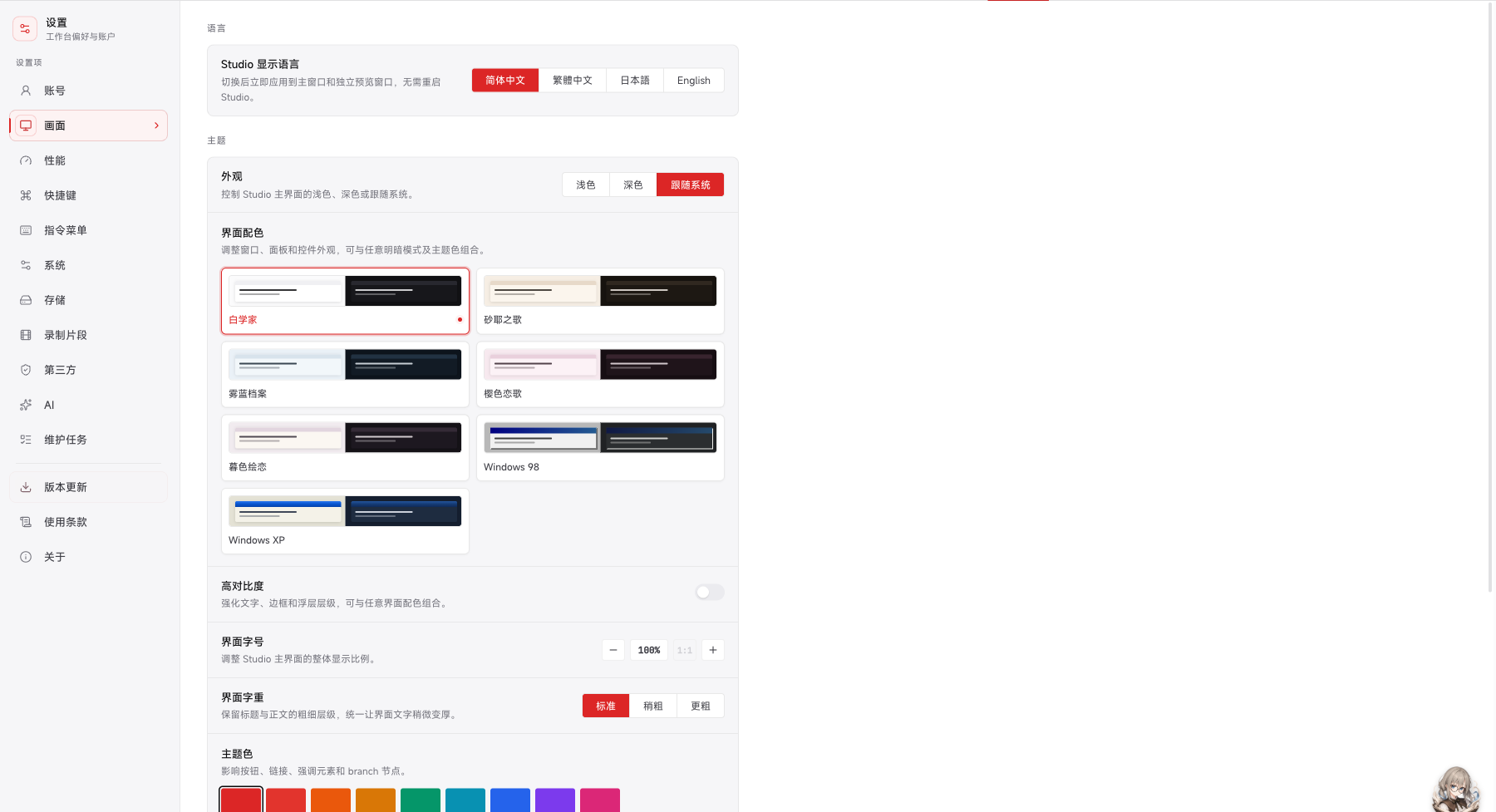Switch display language to 简体中文

click(x=505, y=80)
